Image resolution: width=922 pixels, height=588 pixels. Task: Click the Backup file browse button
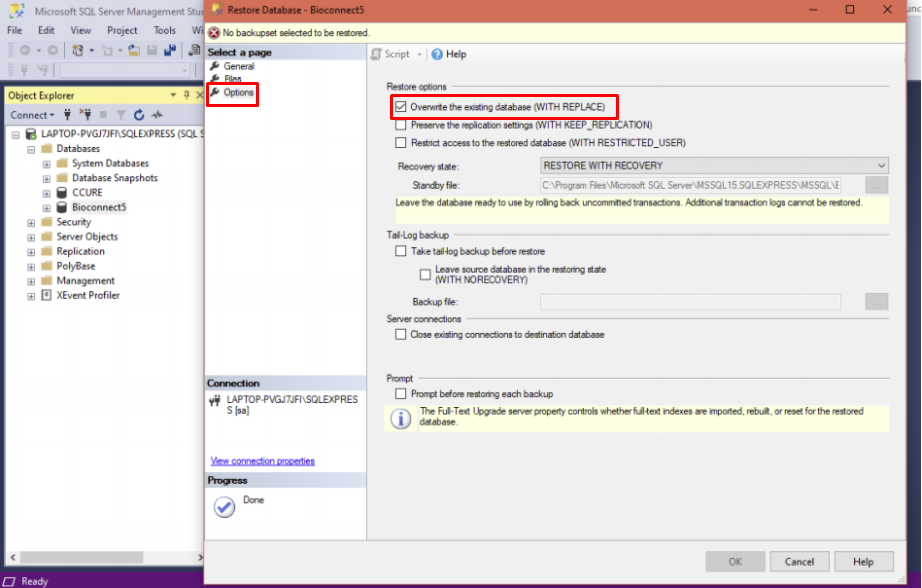(x=877, y=302)
